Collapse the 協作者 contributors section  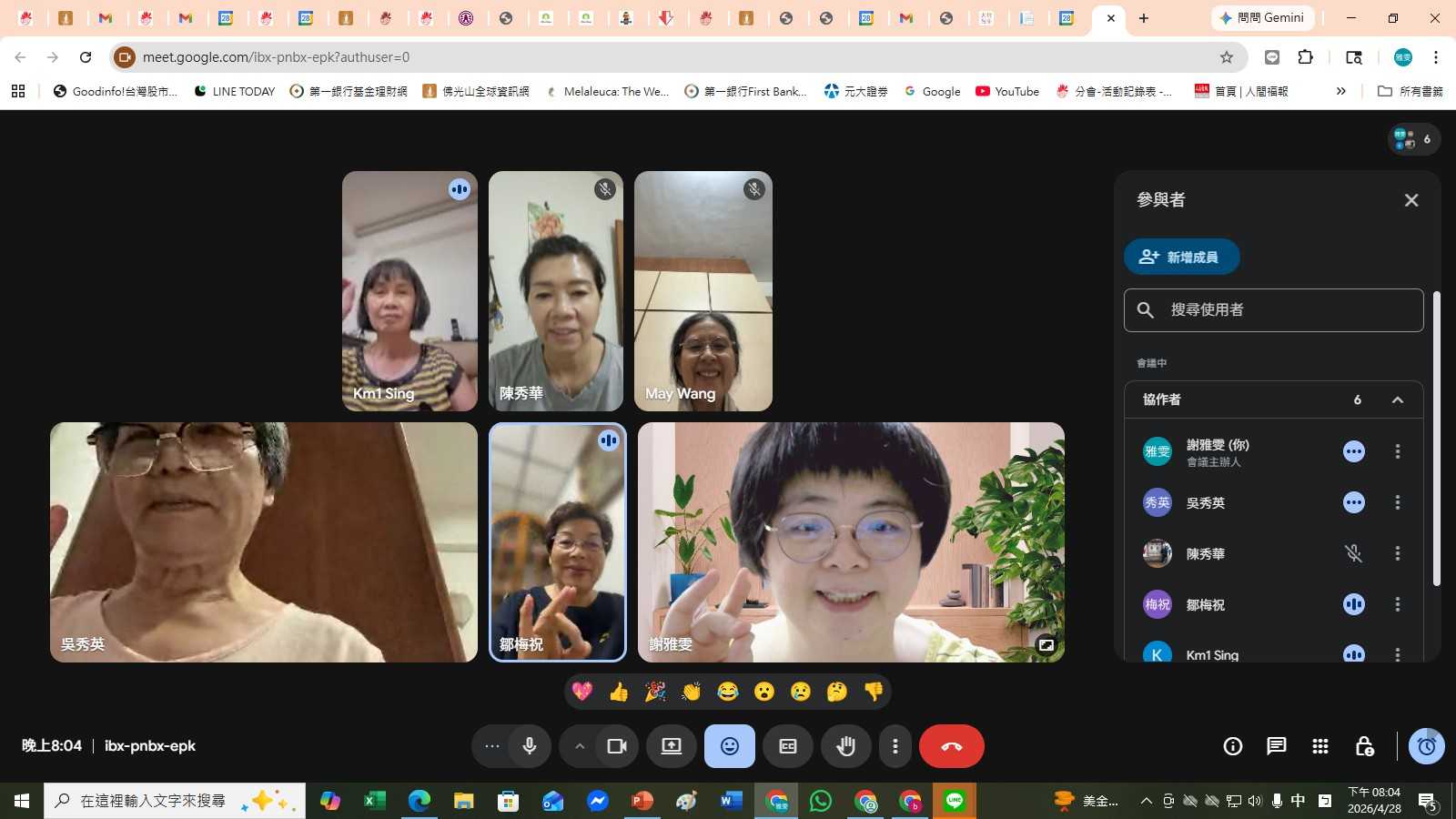(x=1397, y=399)
